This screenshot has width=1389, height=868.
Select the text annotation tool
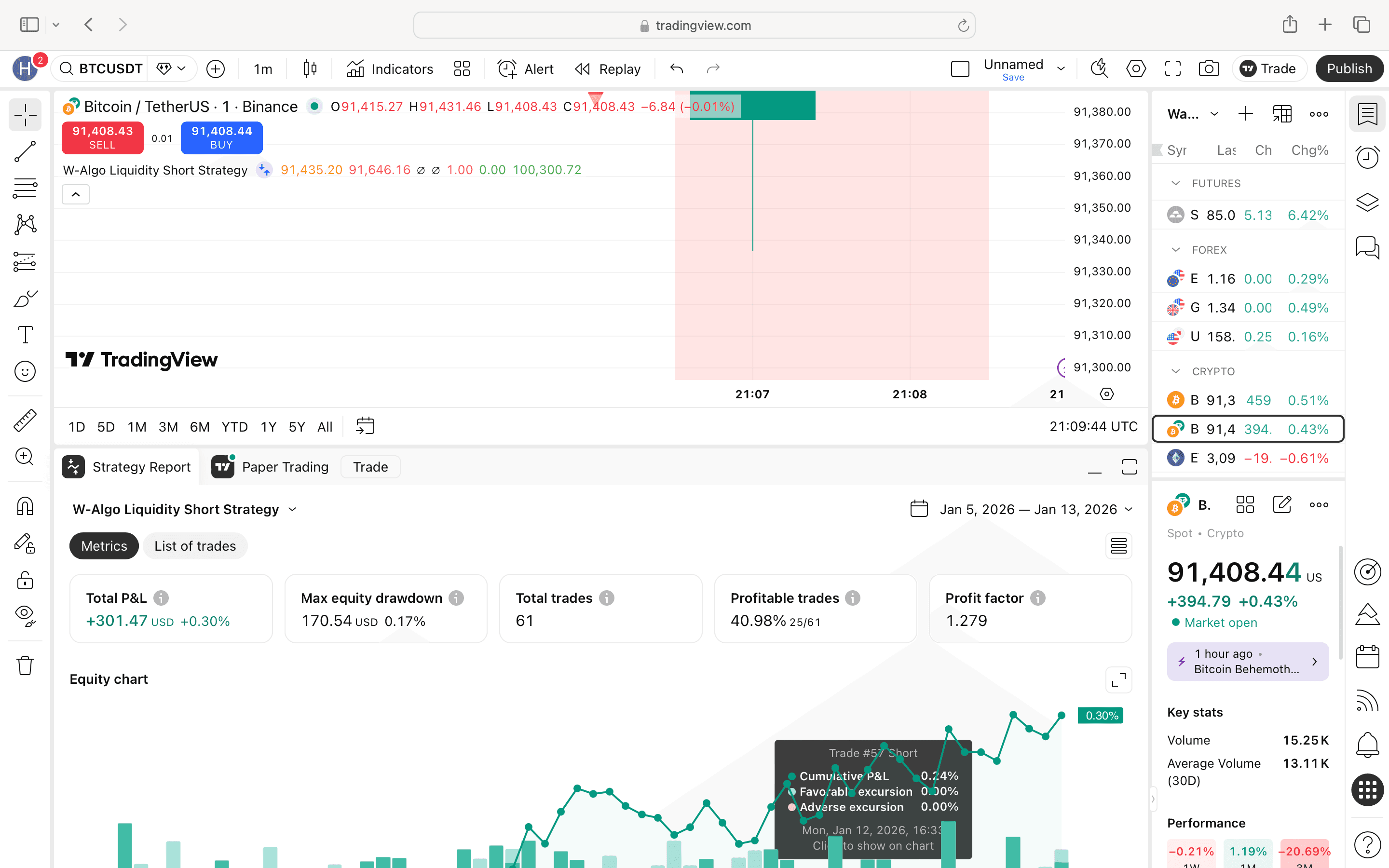[x=25, y=335]
